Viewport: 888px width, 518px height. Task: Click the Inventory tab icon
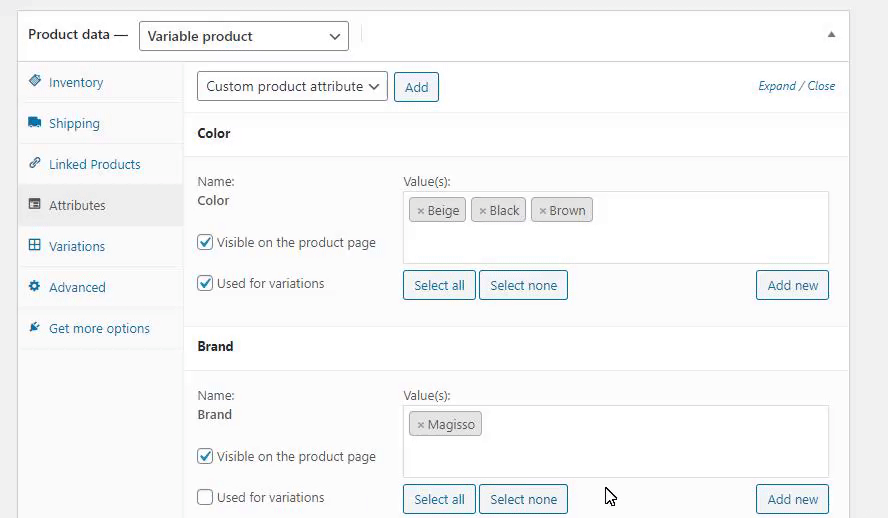tap(35, 82)
